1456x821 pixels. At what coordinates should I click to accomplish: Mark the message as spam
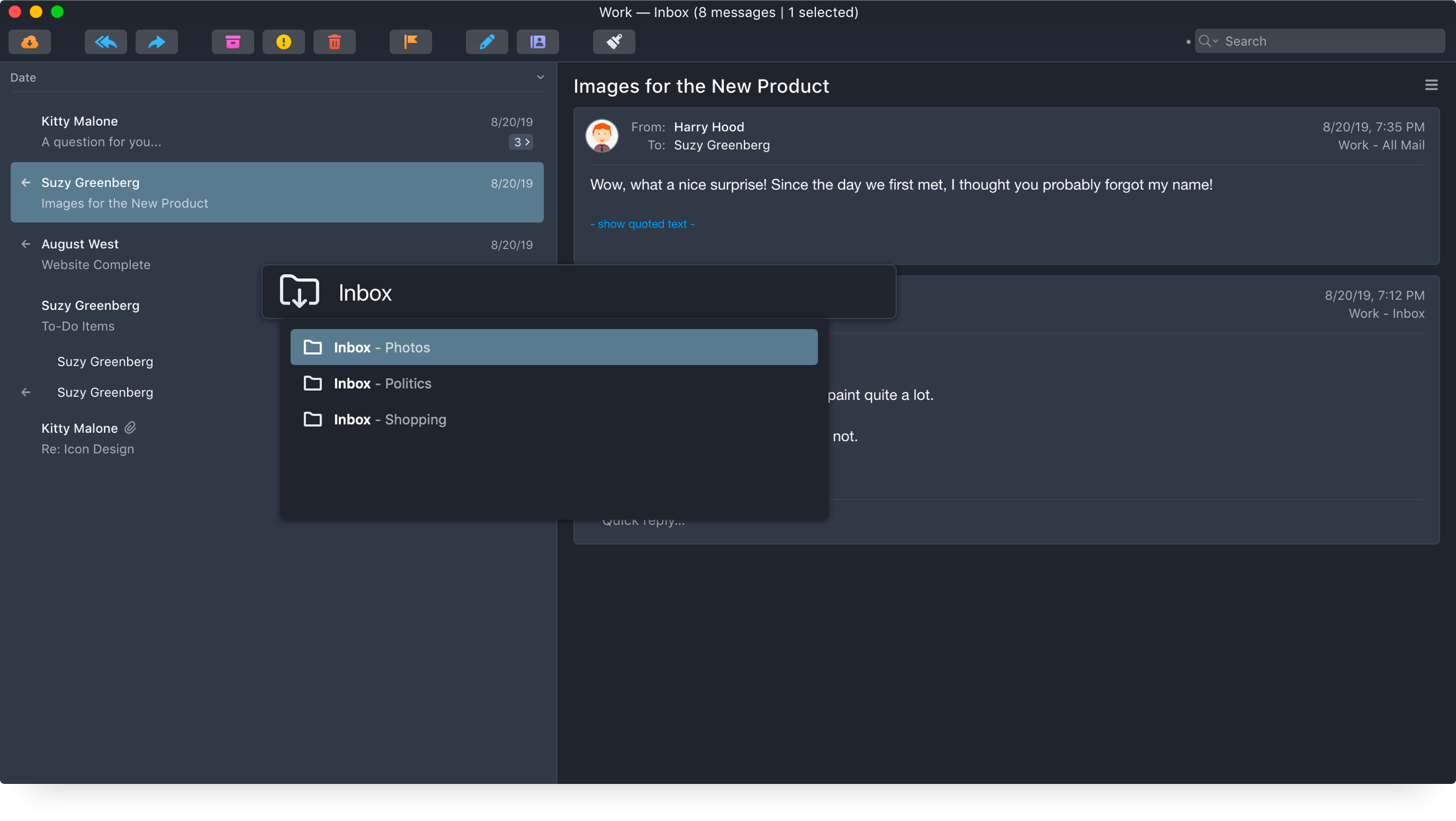tap(283, 41)
